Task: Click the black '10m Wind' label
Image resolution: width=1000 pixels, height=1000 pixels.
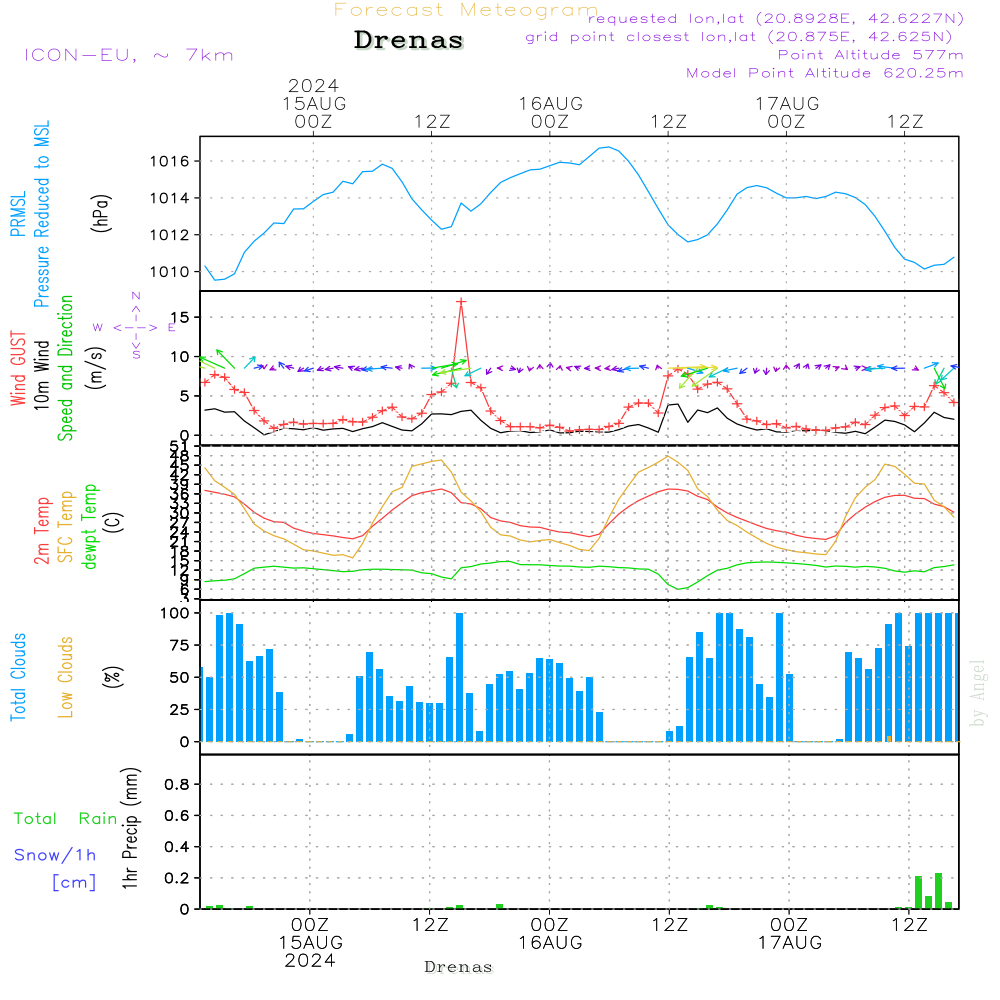Action: click(x=41, y=375)
